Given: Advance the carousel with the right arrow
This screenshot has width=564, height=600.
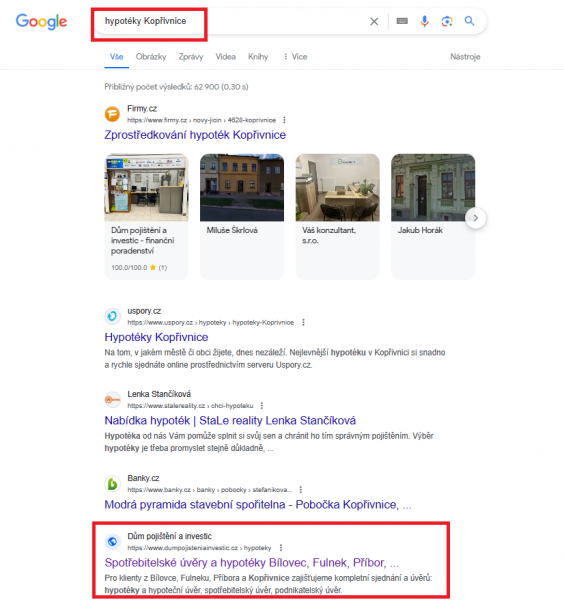Looking at the screenshot, I should (476, 218).
